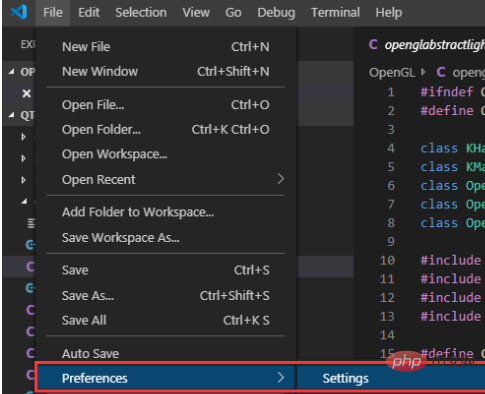Screen dimensions: 485x394
Task: Open the Help menu
Action: (x=389, y=13)
